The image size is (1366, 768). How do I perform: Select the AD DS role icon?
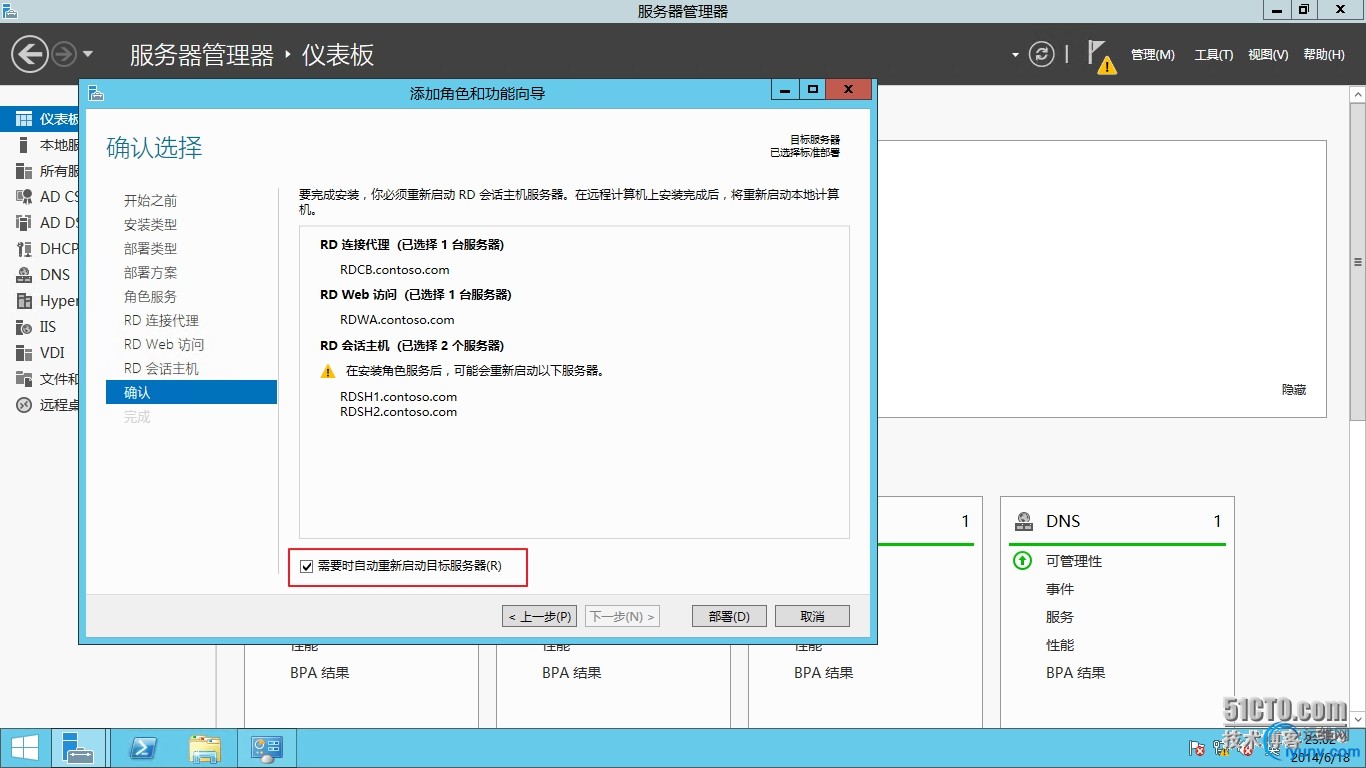(24, 223)
